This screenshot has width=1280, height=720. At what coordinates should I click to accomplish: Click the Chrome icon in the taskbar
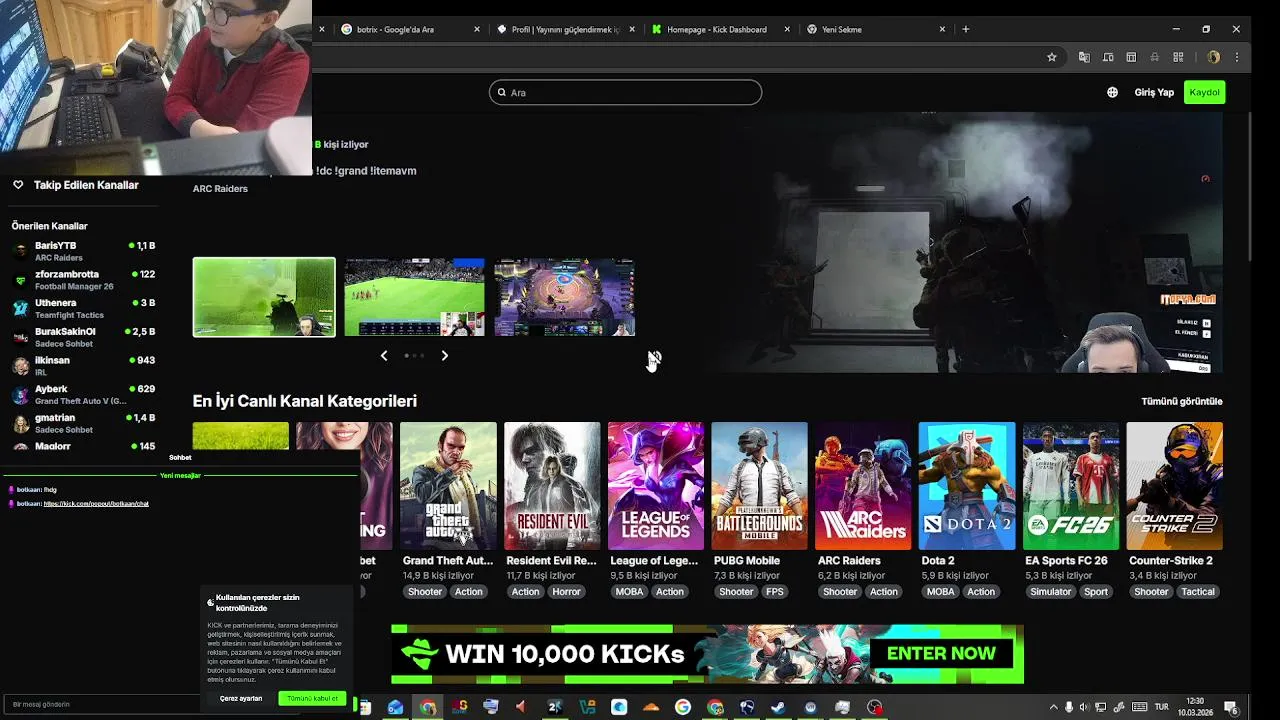click(428, 707)
